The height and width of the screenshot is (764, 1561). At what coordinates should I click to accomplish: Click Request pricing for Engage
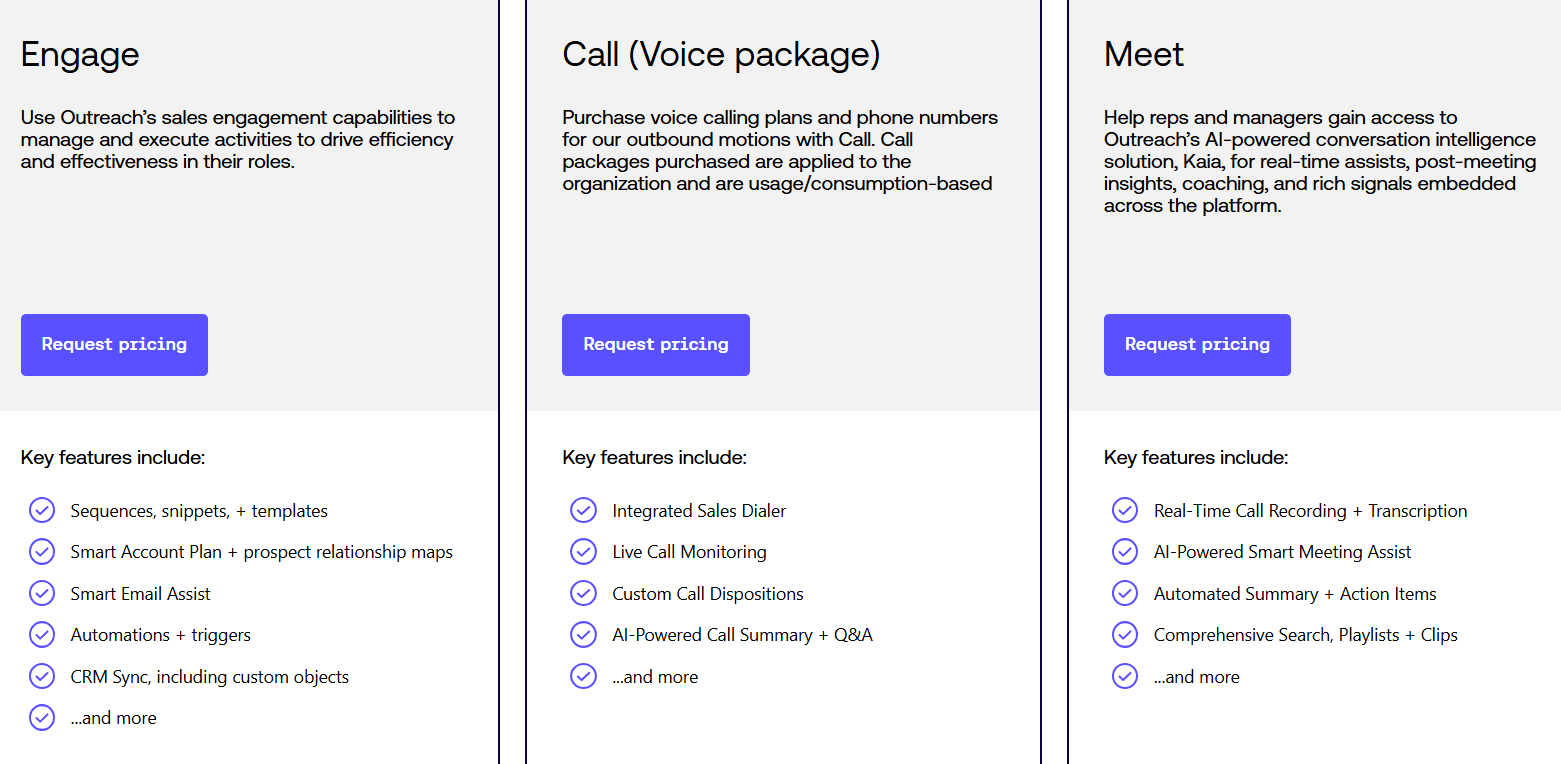tap(114, 344)
